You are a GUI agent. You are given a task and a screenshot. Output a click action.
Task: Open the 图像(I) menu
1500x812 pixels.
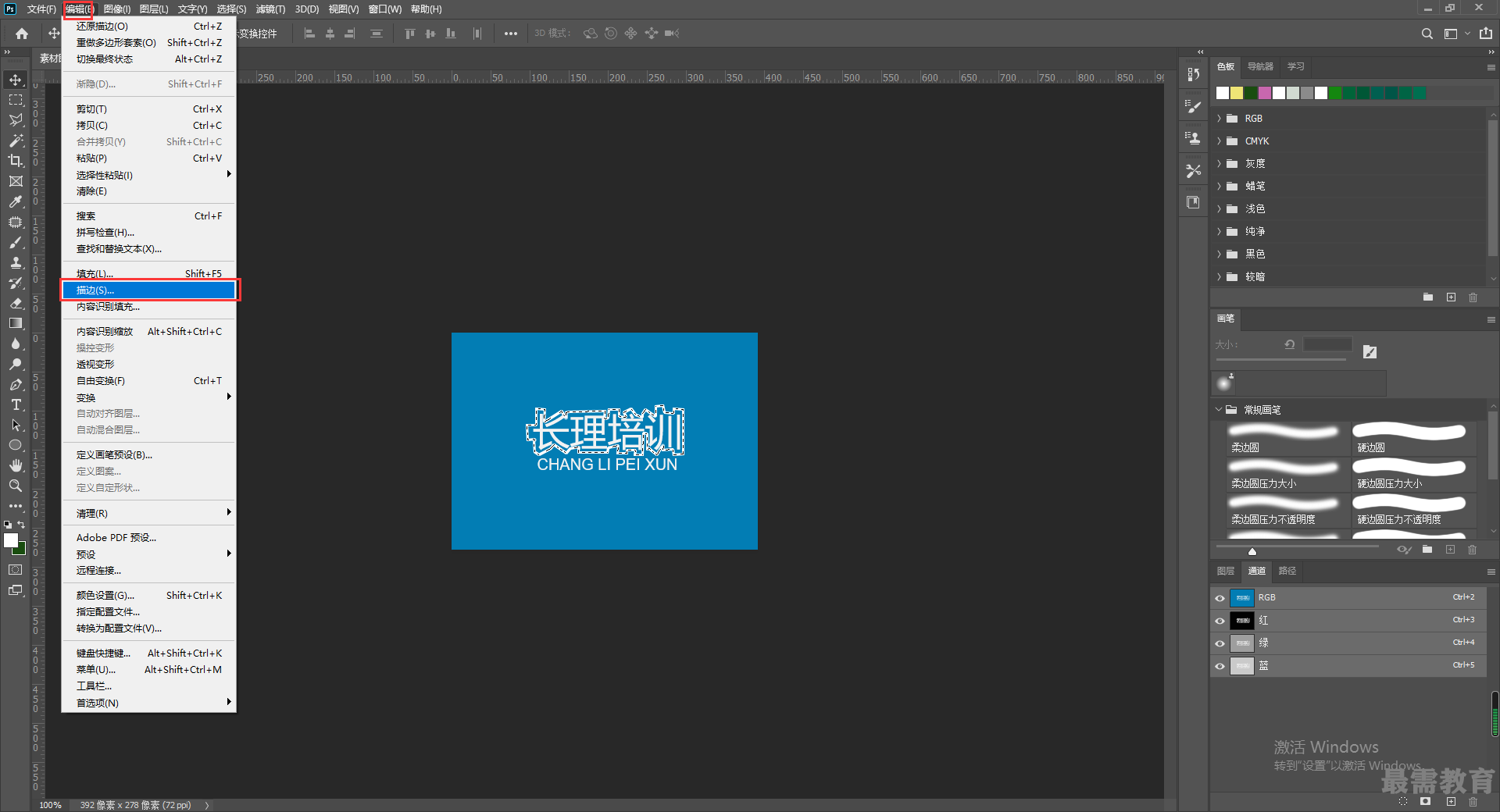pos(117,9)
